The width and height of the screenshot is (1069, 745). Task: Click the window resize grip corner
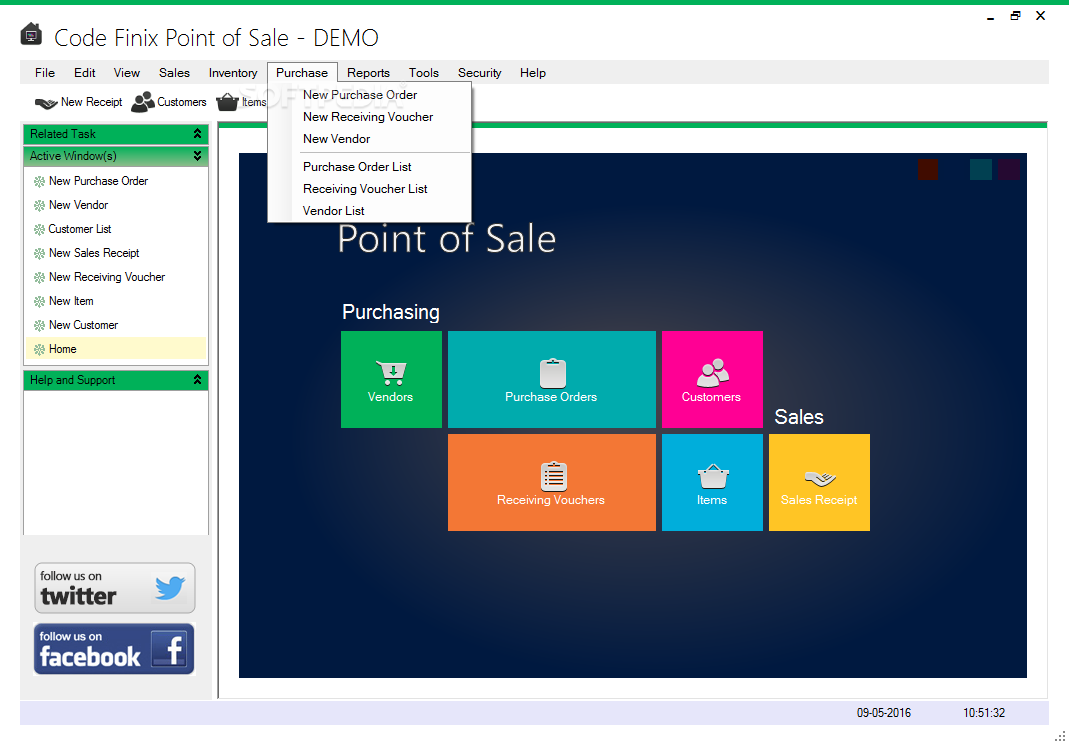point(1059,736)
